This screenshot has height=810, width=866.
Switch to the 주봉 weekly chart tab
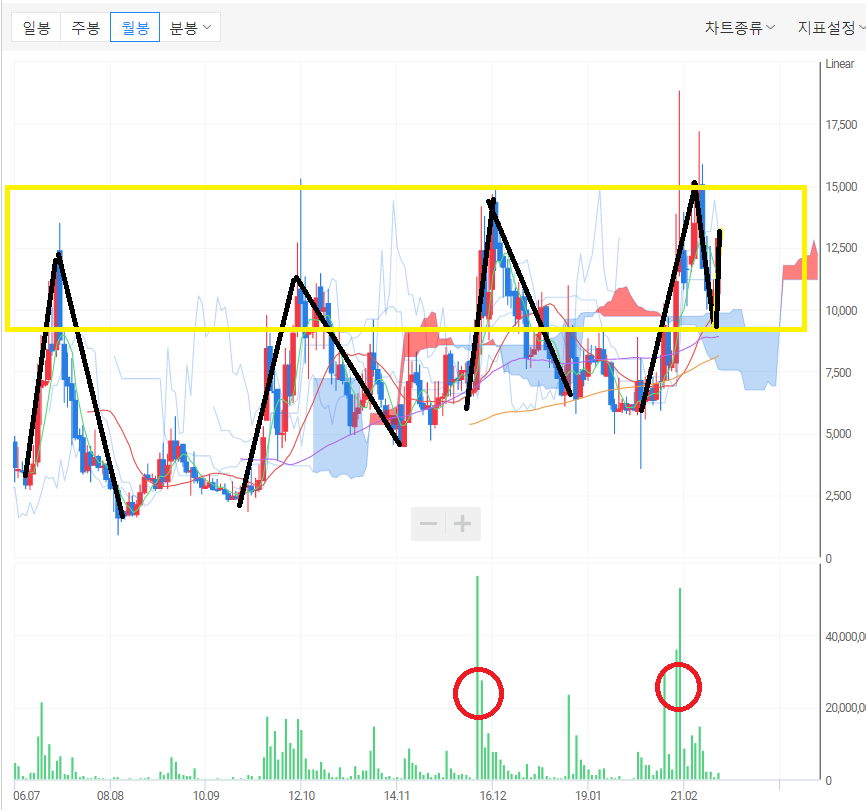click(x=86, y=27)
